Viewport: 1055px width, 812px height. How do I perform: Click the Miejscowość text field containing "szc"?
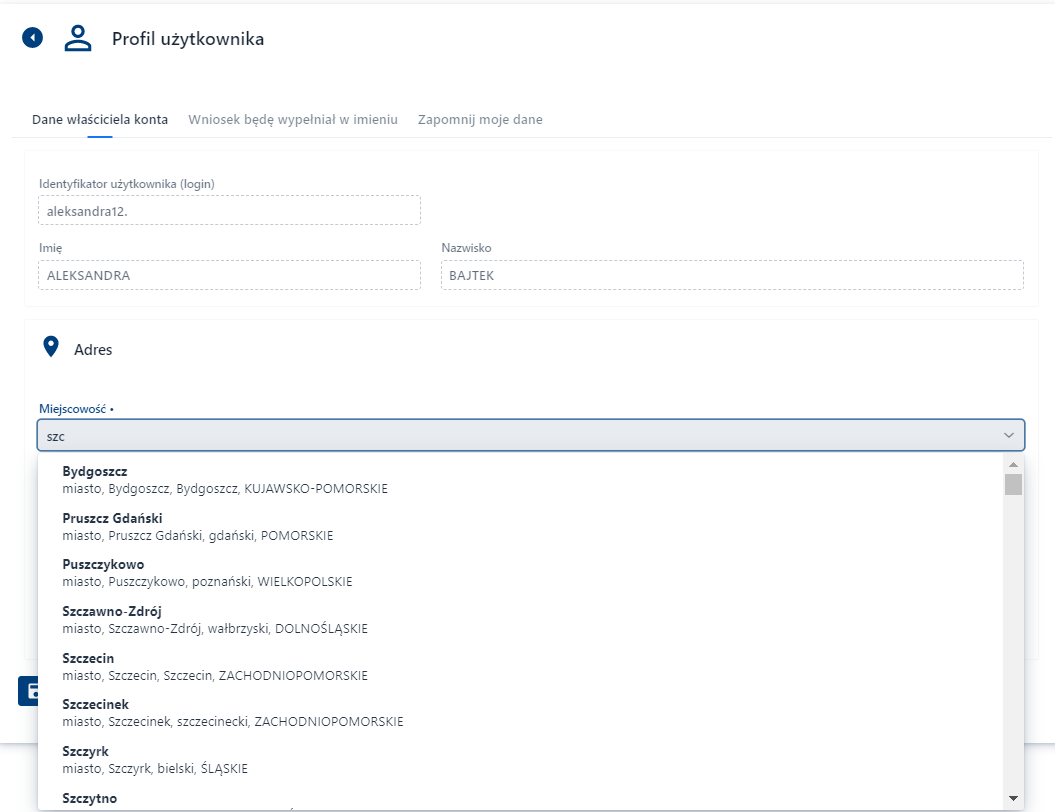[500, 436]
